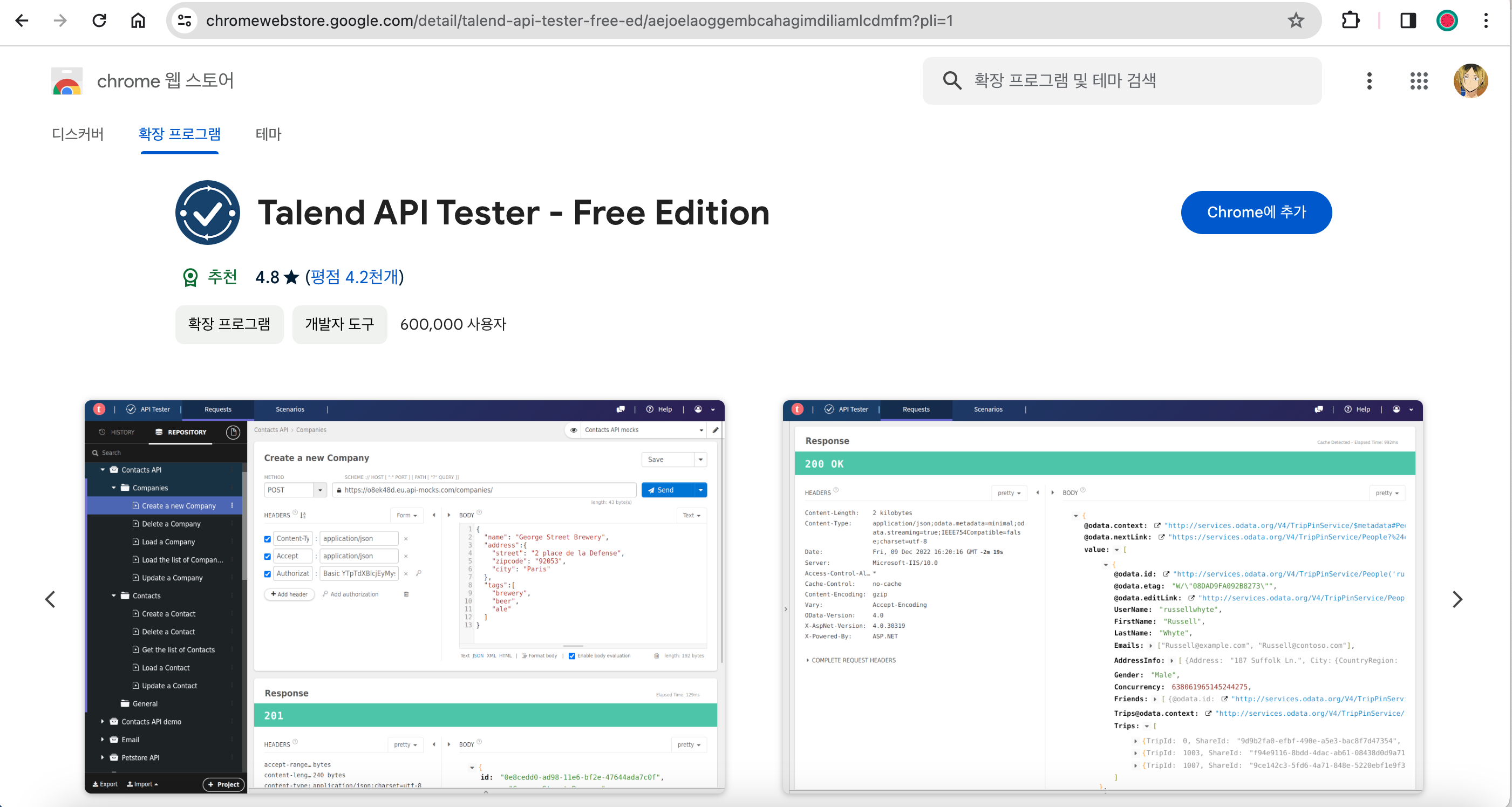
Task: Show previous screenshot with left arrow
Action: pyautogui.click(x=51, y=599)
